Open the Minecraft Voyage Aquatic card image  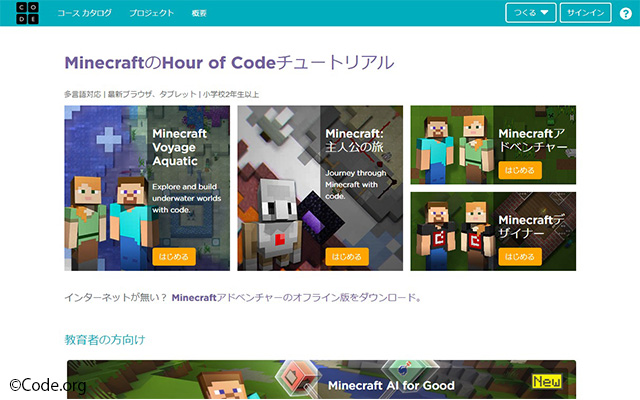(147, 188)
